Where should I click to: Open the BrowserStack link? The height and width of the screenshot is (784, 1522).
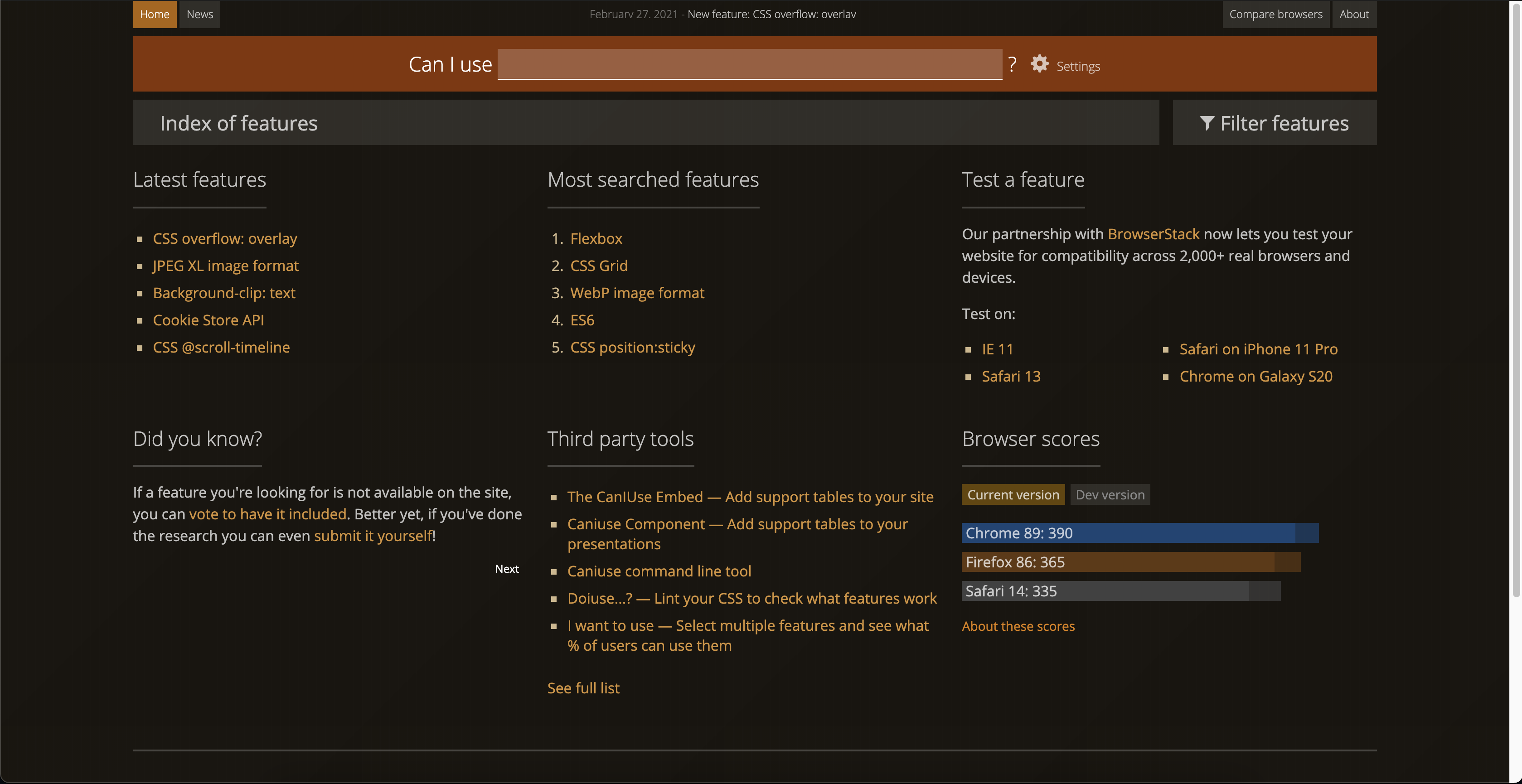click(1153, 234)
